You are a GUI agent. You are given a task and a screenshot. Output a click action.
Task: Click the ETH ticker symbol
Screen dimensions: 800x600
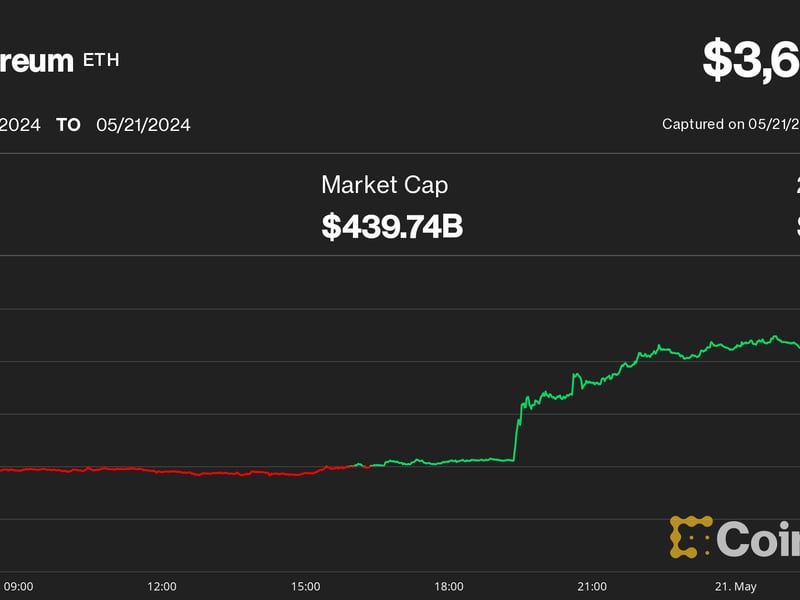click(102, 60)
